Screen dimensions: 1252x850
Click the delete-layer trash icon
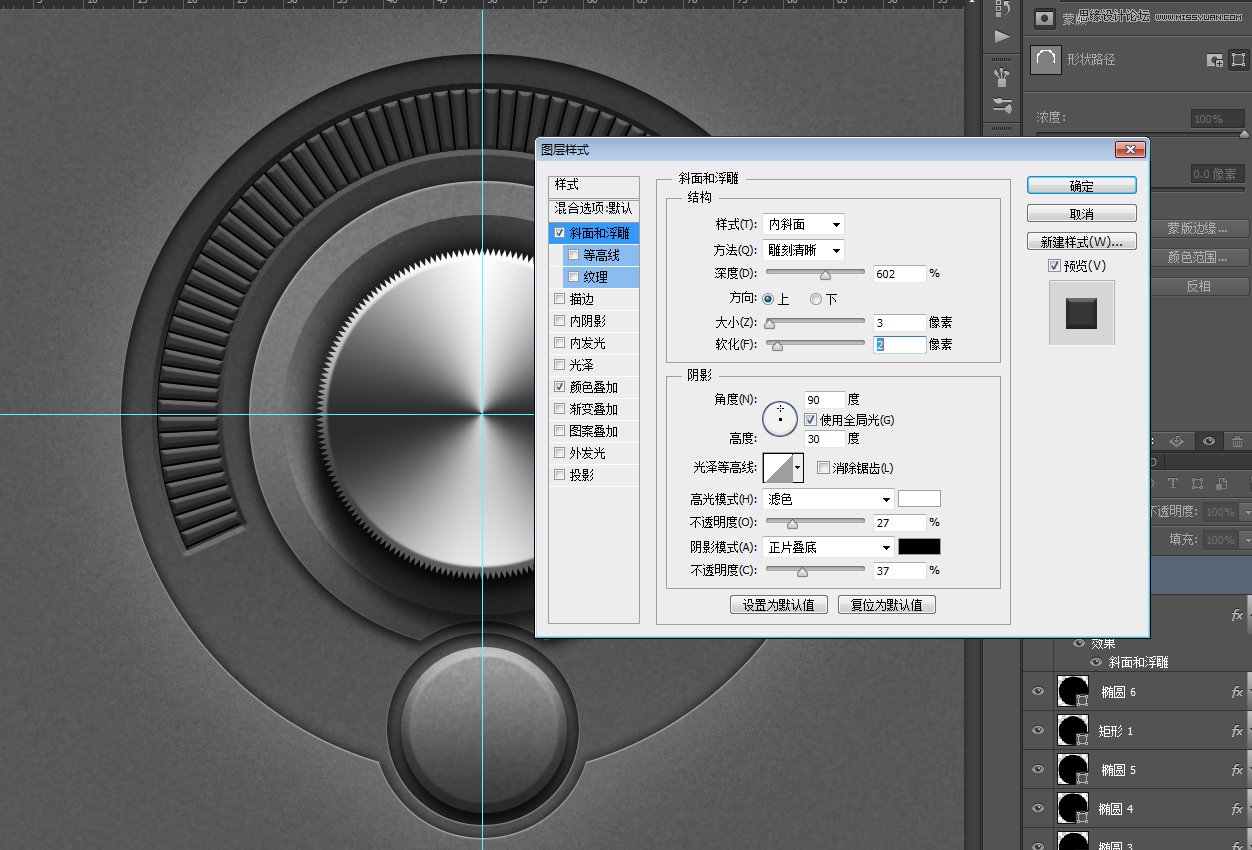point(1236,441)
